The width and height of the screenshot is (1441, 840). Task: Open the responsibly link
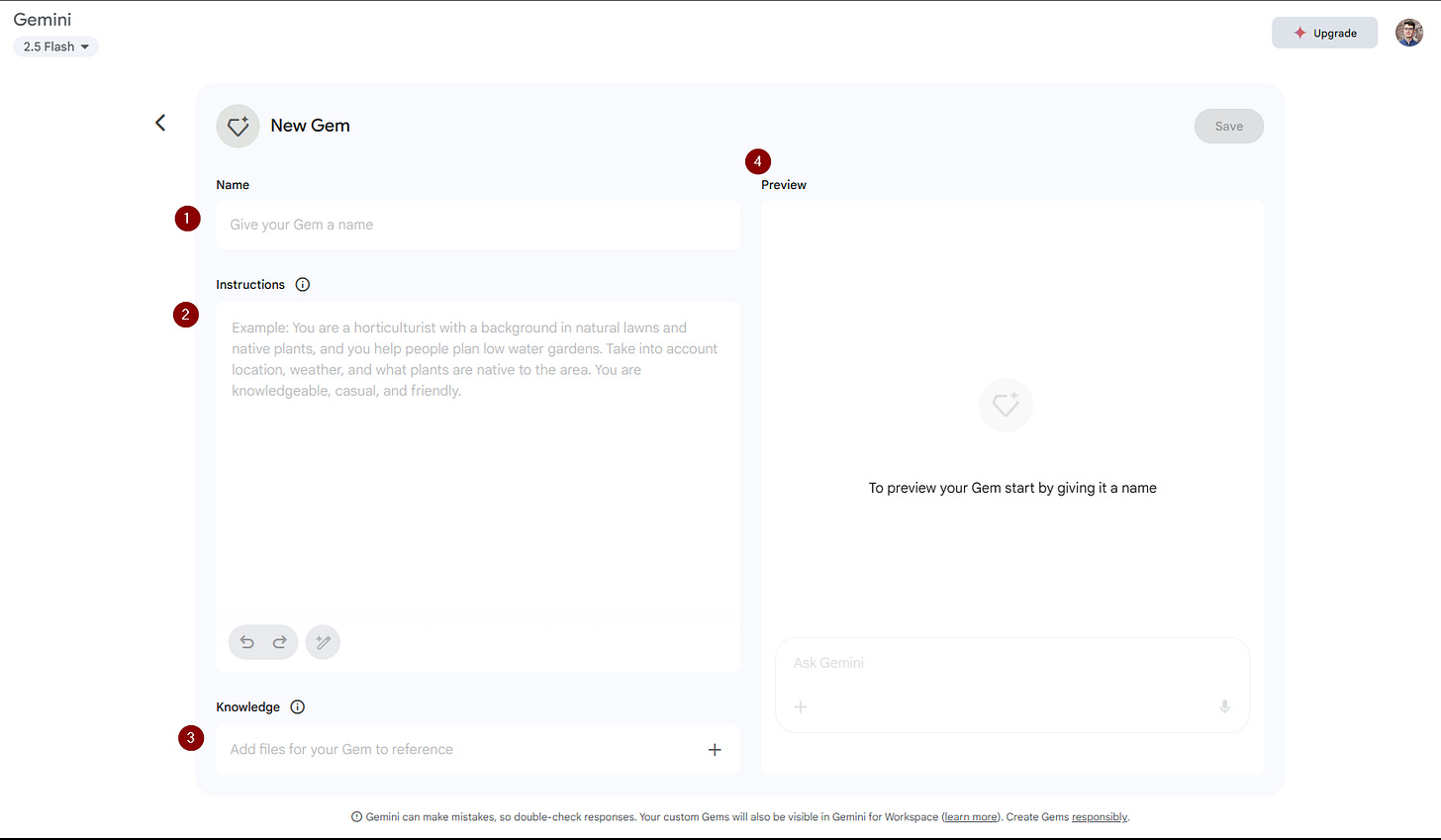(x=1099, y=817)
